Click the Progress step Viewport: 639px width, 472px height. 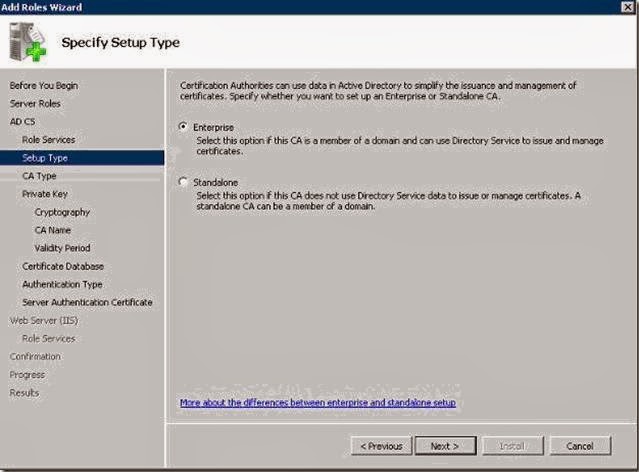pos(27,375)
